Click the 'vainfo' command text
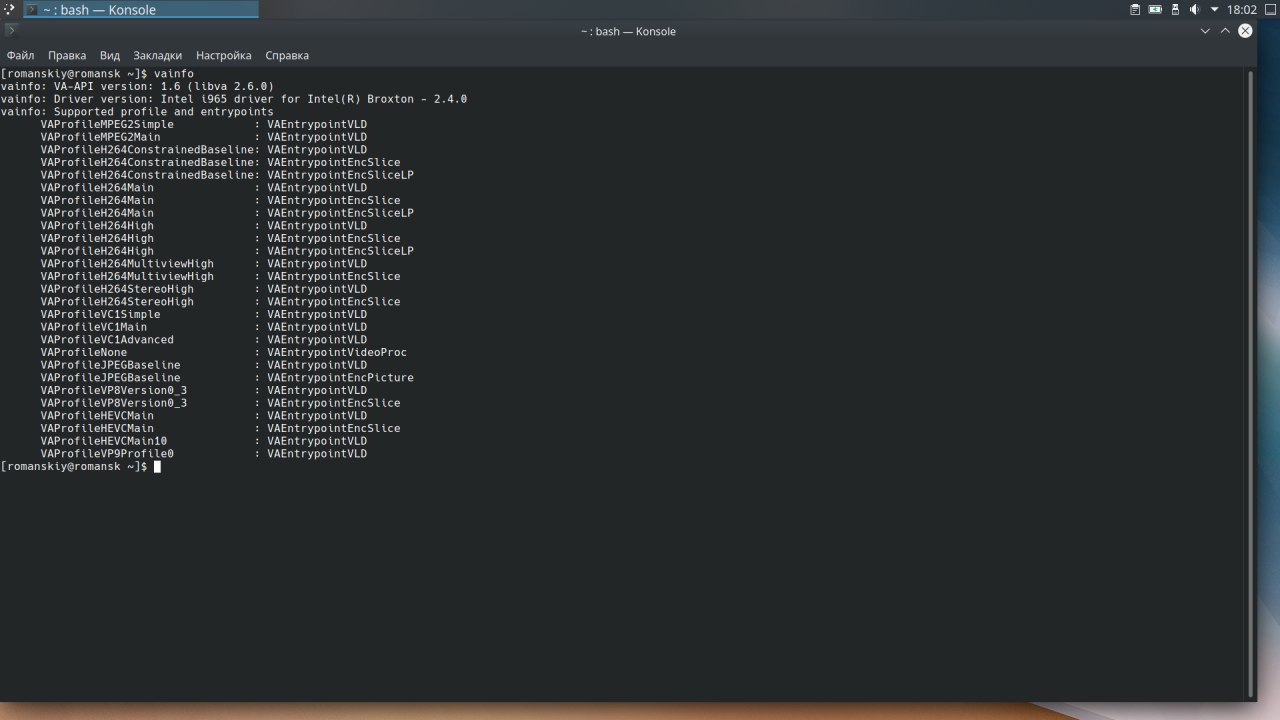Viewport: 1280px width, 720px height. click(174, 74)
